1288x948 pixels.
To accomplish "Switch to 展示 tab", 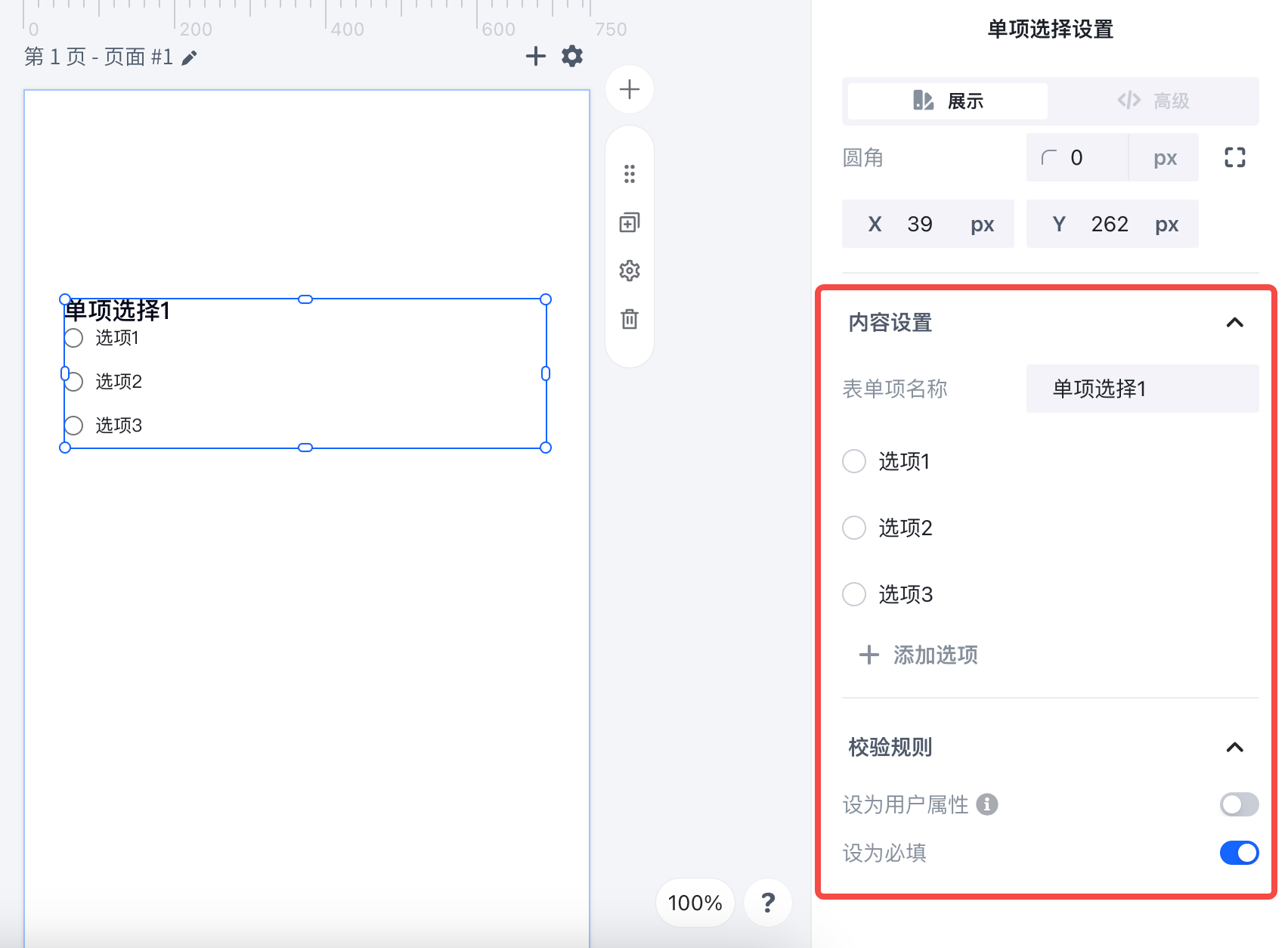I will (x=948, y=101).
